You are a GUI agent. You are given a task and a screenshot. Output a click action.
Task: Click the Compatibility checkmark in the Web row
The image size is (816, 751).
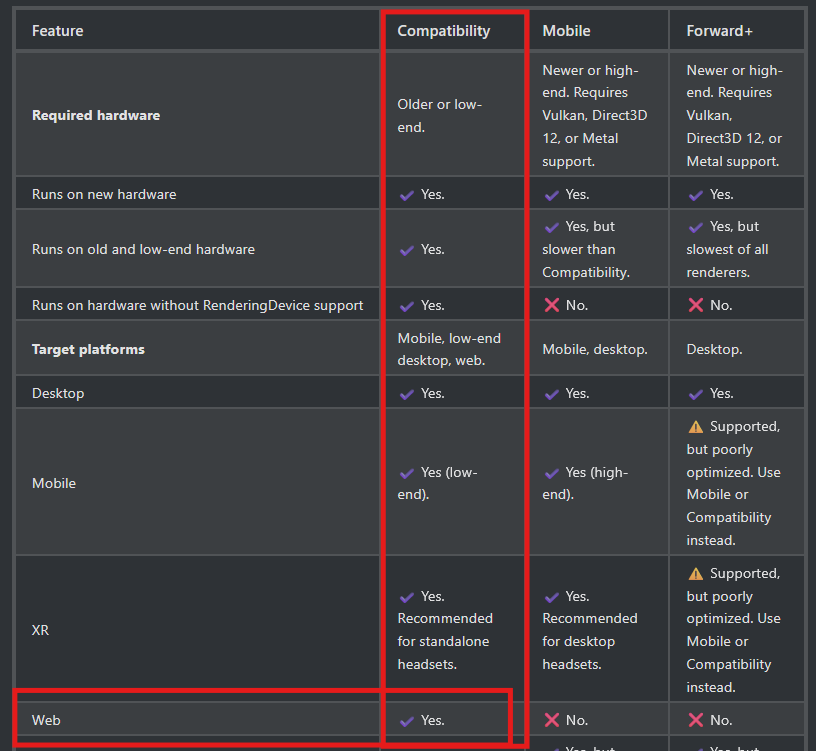tap(407, 720)
